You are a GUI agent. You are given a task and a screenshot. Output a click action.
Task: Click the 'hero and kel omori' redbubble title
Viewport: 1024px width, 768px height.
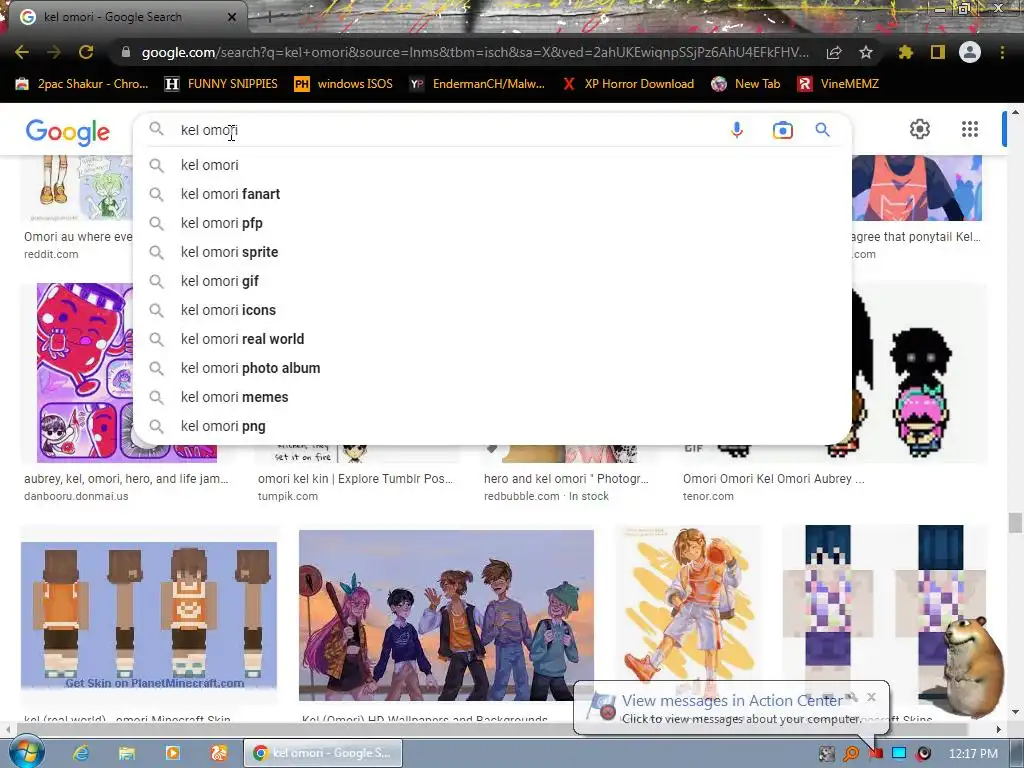click(566, 479)
